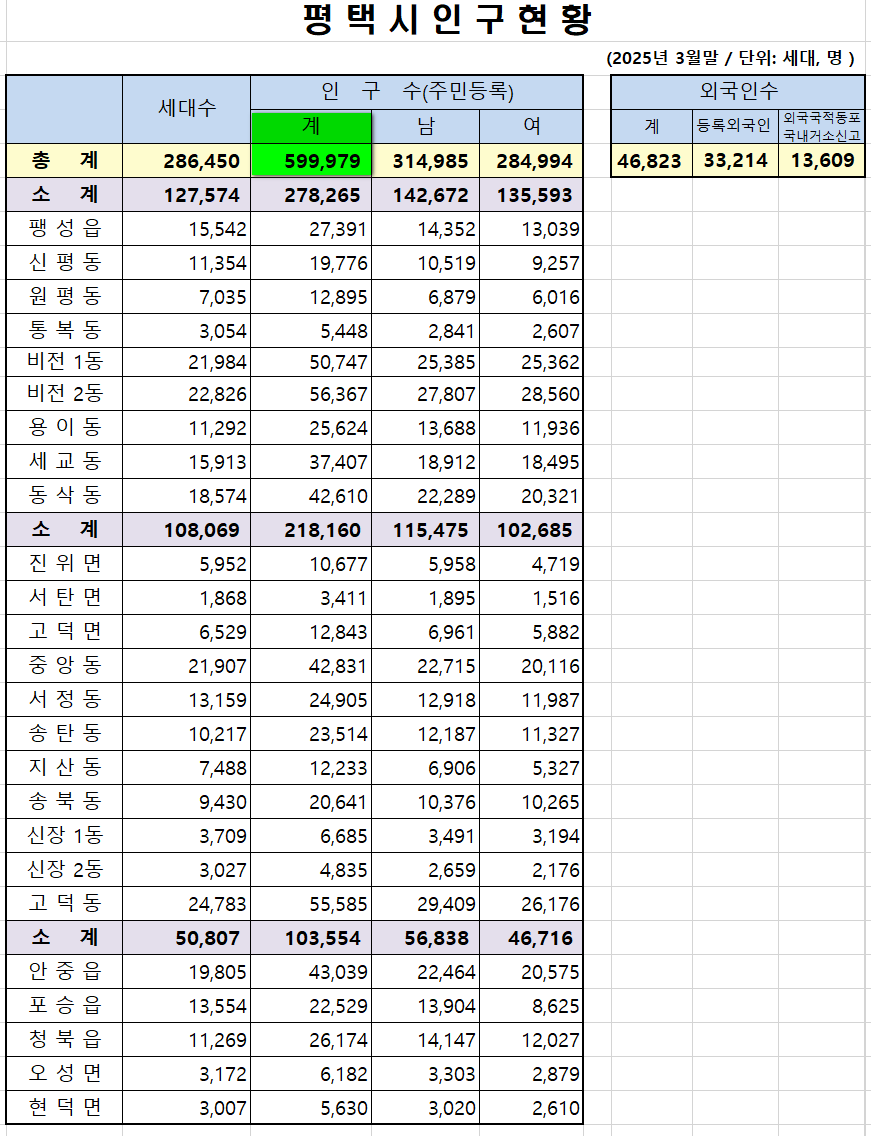
Task: Click the 인구수(주민등록) header cell
Action: (x=417, y=92)
